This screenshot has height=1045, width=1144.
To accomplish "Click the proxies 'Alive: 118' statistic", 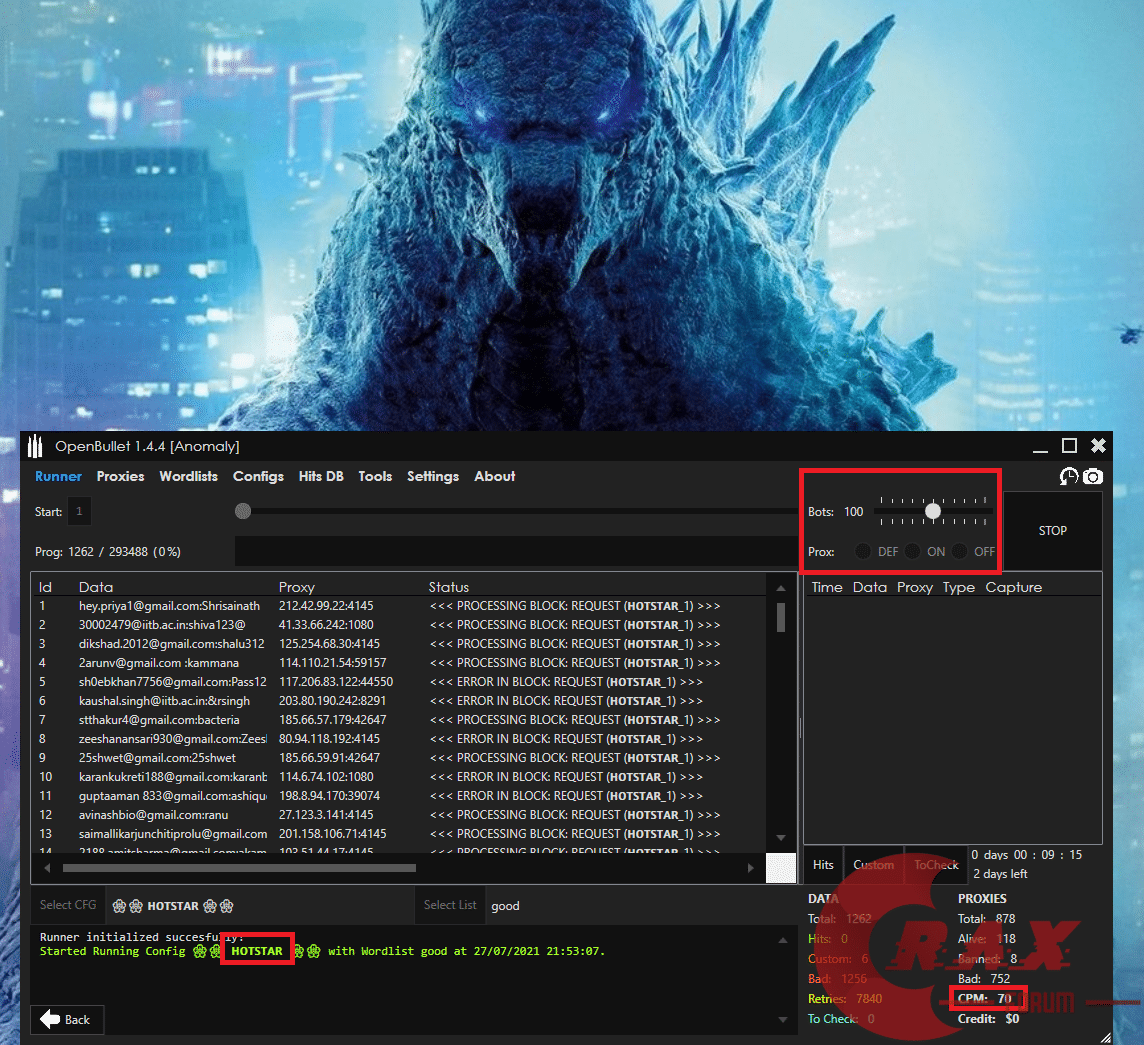I will tap(986, 938).
